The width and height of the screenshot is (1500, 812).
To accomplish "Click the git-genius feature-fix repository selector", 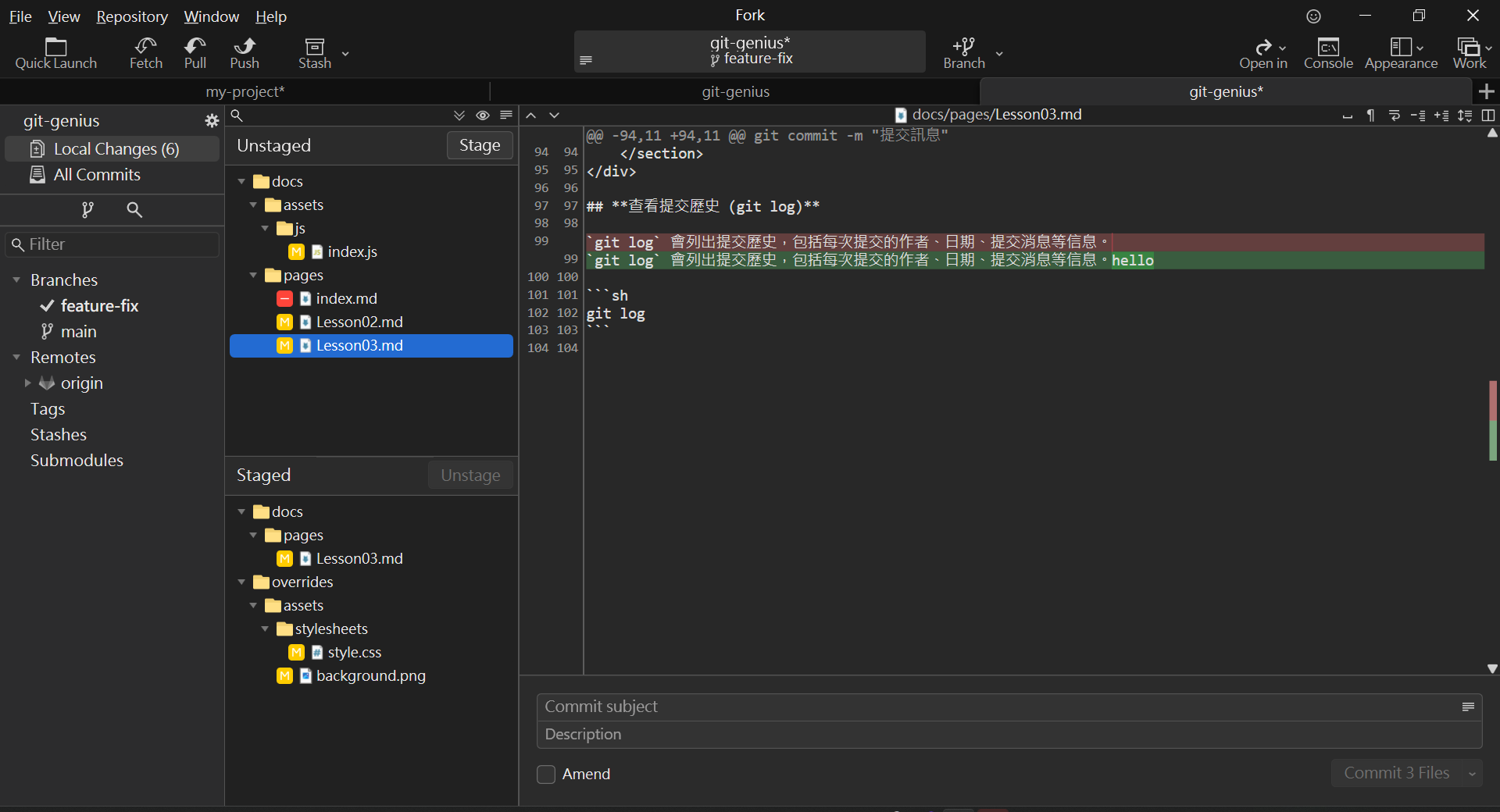I will tap(750, 52).
